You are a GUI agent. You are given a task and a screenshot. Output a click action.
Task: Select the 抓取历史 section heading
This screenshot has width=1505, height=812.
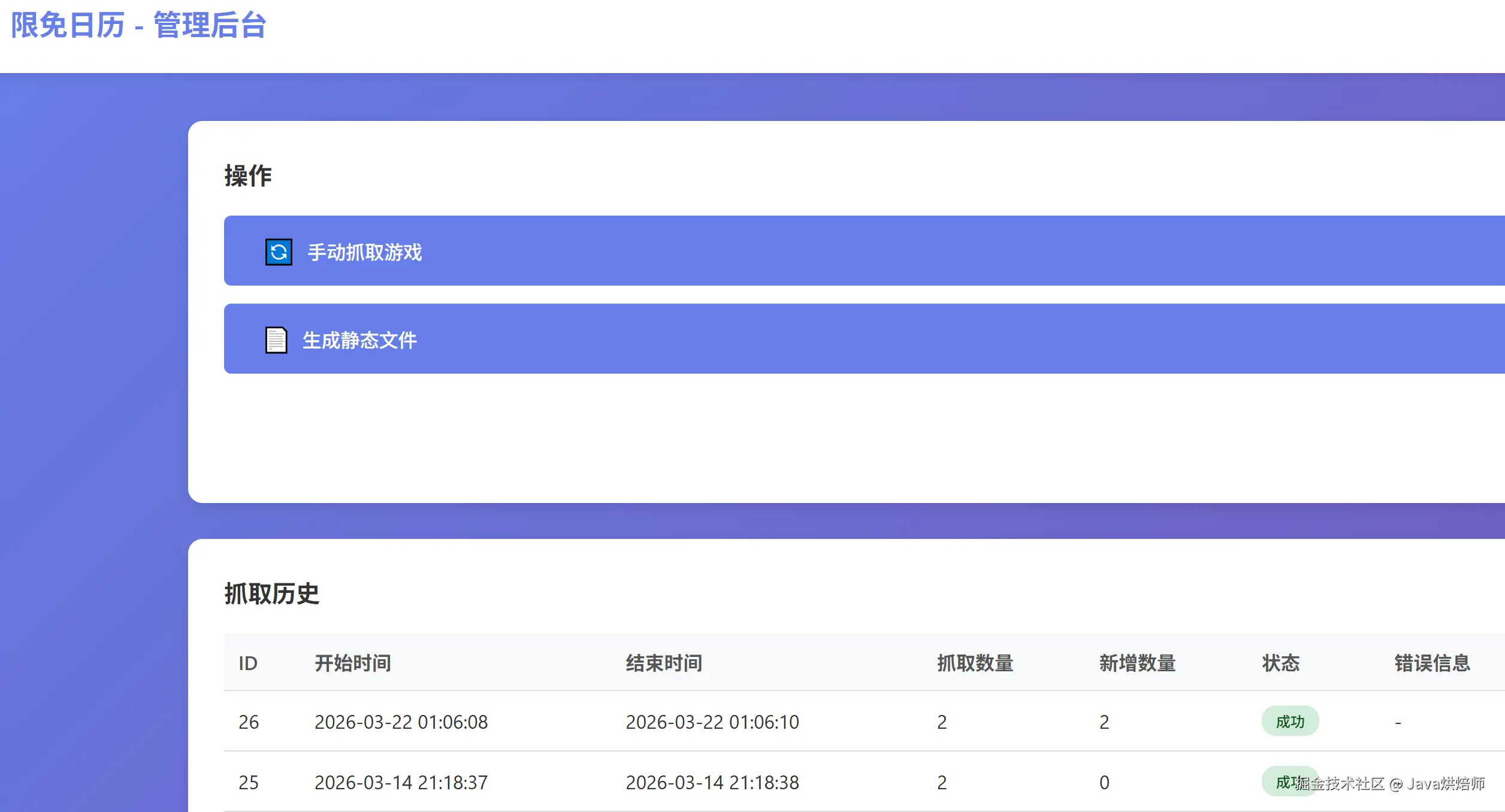tap(271, 593)
